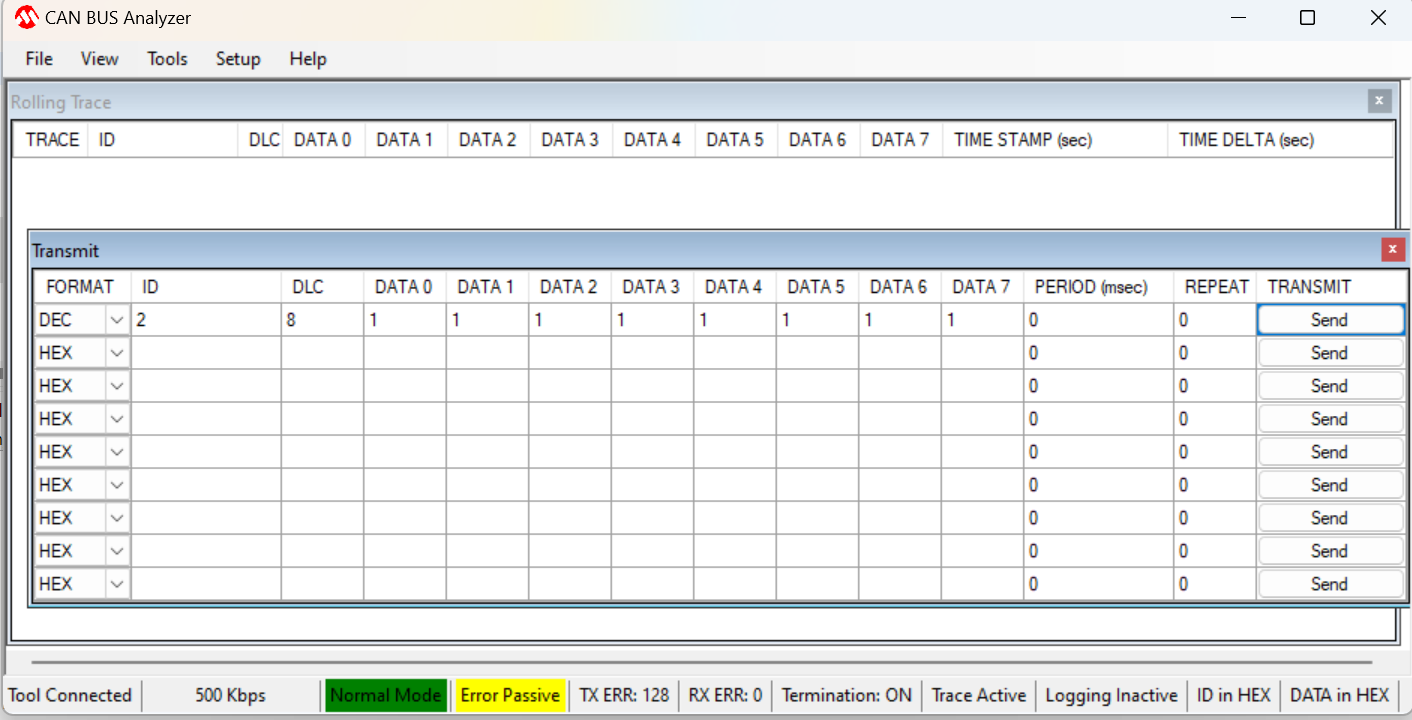Expand the DEC format dropdown
The width and height of the screenshot is (1412, 720).
(x=117, y=320)
